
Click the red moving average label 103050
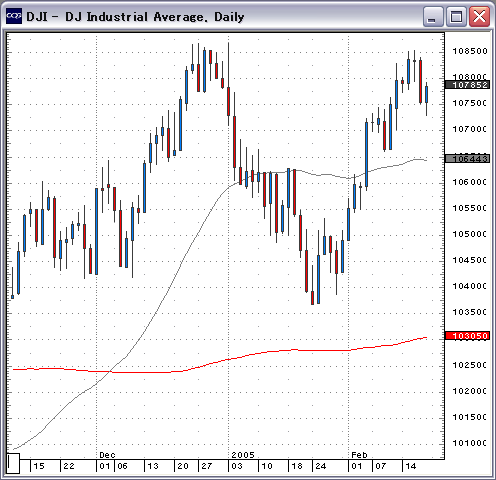pyautogui.click(x=467, y=336)
